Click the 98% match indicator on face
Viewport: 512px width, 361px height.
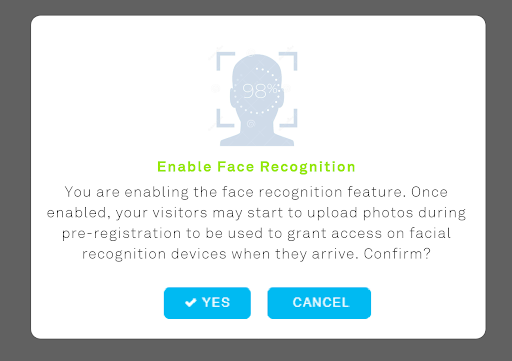[x=260, y=91]
